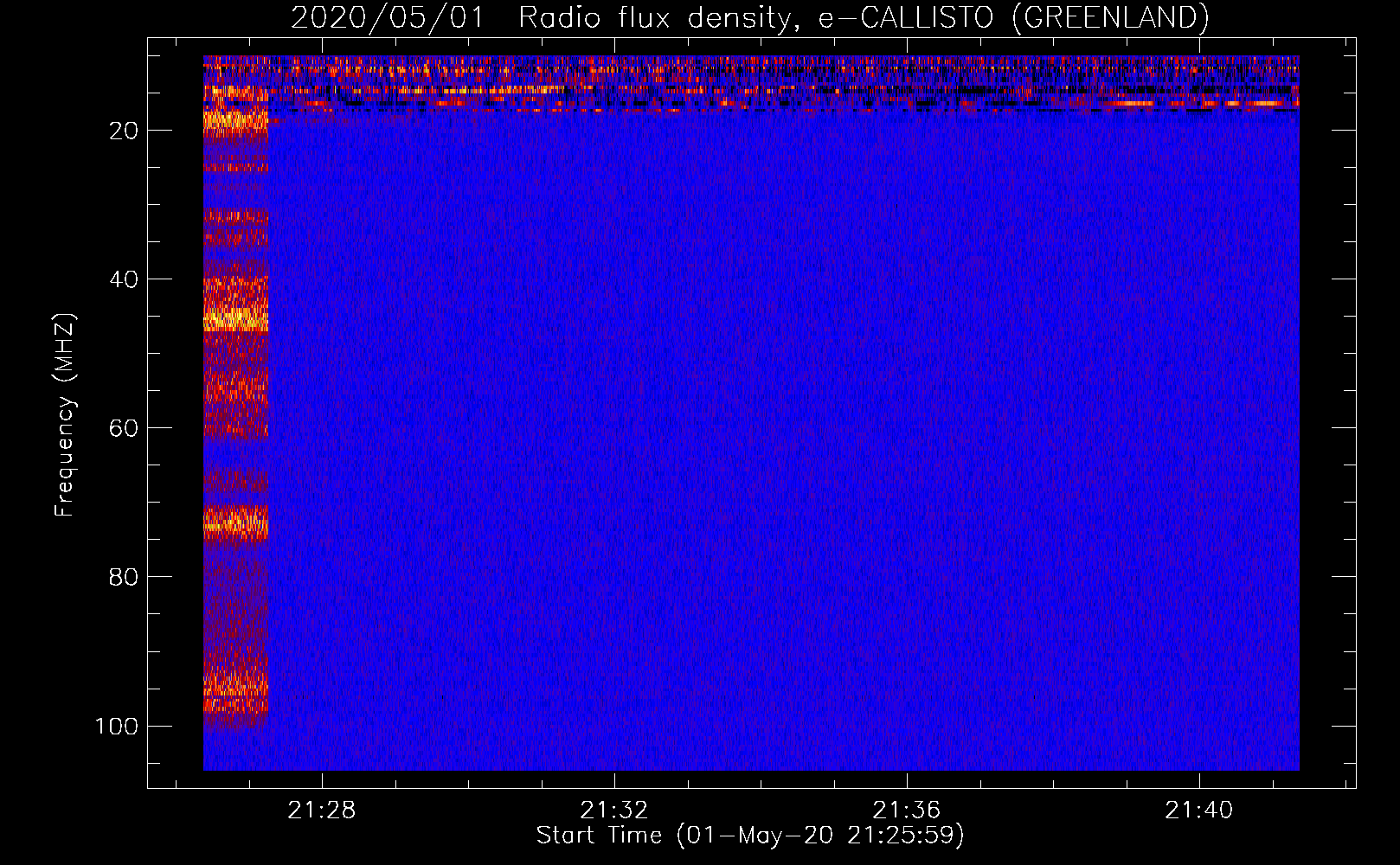Click the 60 MHz frequency tick label
The width and height of the screenshot is (1400, 865).
tap(124, 428)
